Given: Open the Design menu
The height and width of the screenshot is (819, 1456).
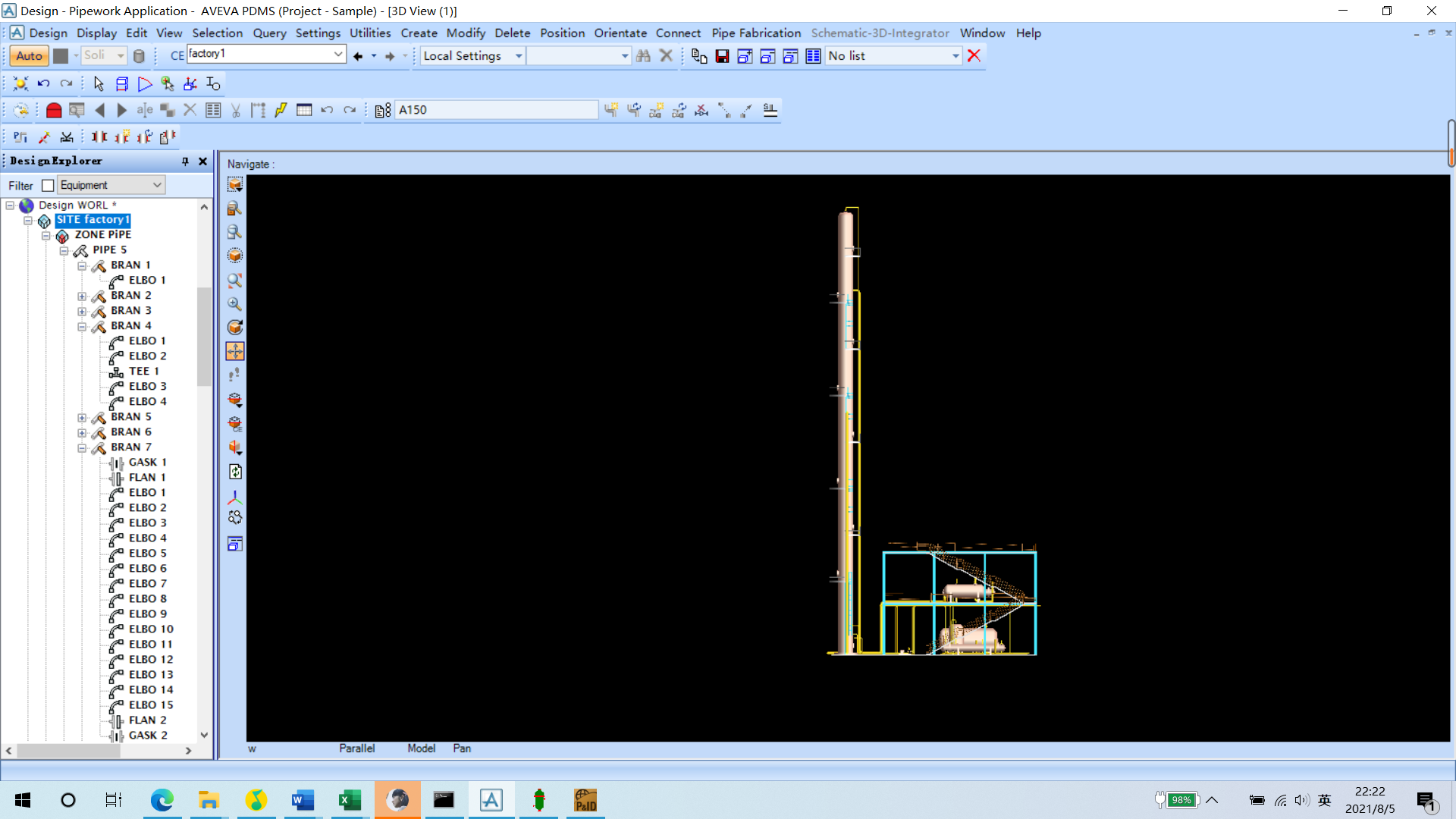Looking at the screenshot, I should pyautogui.click(x=48, y=33).
